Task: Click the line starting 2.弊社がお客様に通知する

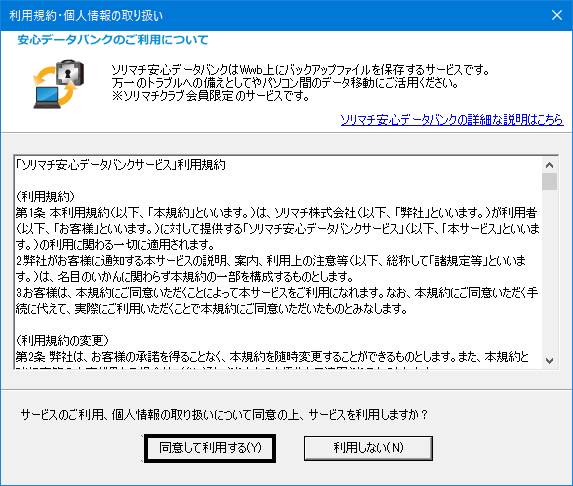Action: pyautogui.click(x=271, y=261)
